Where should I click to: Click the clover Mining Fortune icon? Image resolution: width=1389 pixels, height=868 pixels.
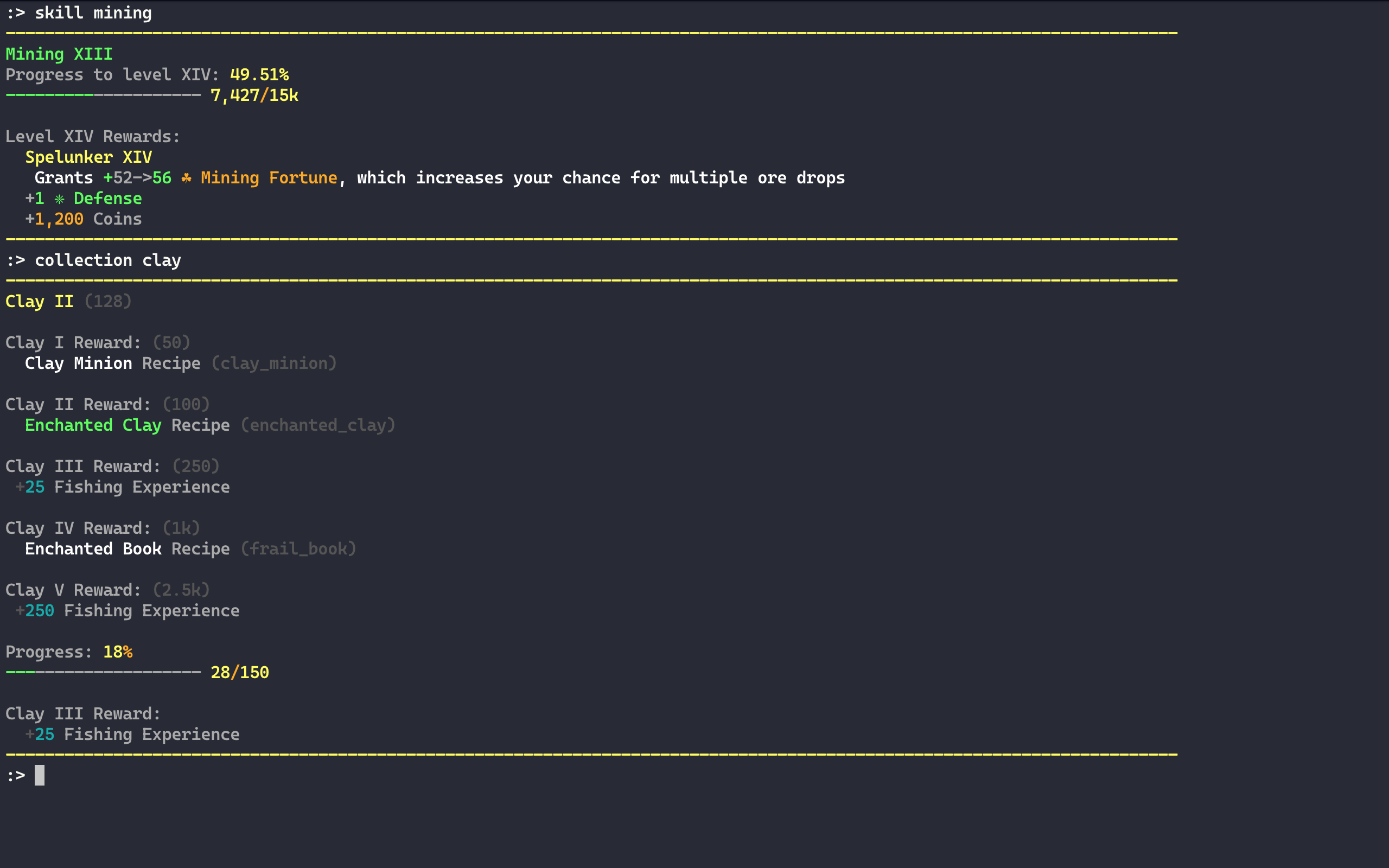click(186, 178)
